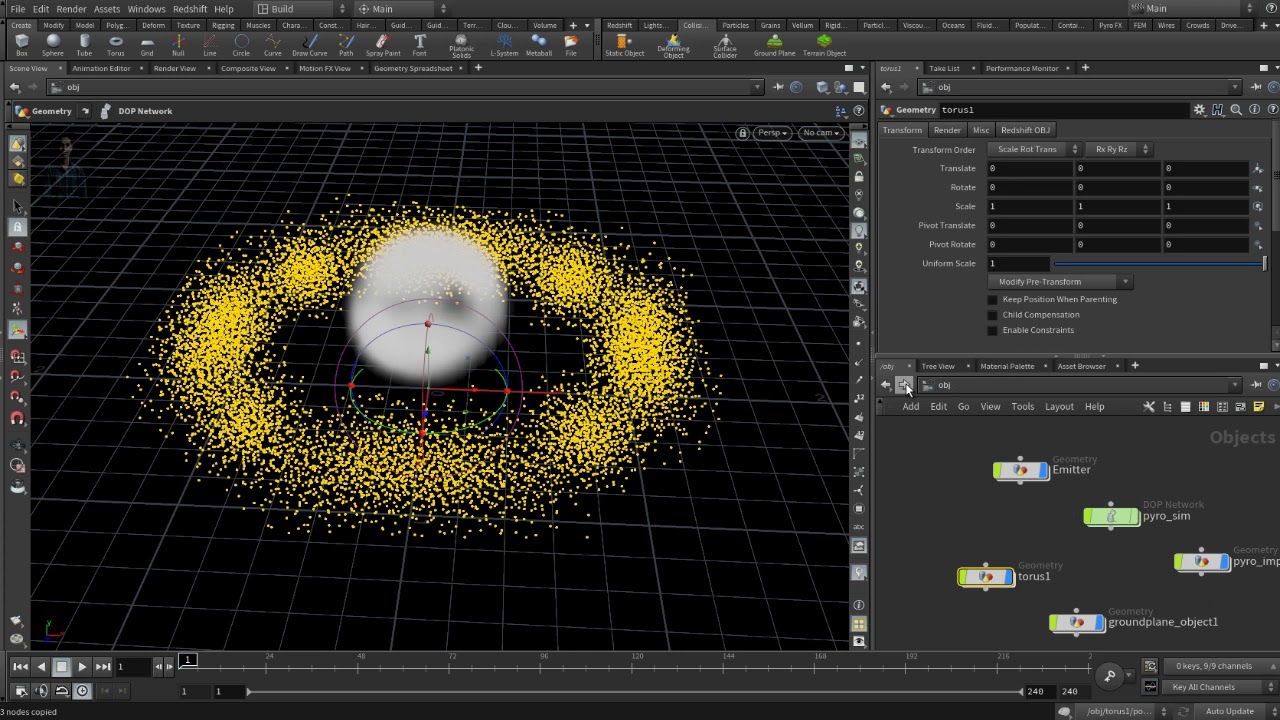Viewport: 1280px width, 720px height.
Task: Select the Torus tool on the Create shelf
Action: [116, 45]
